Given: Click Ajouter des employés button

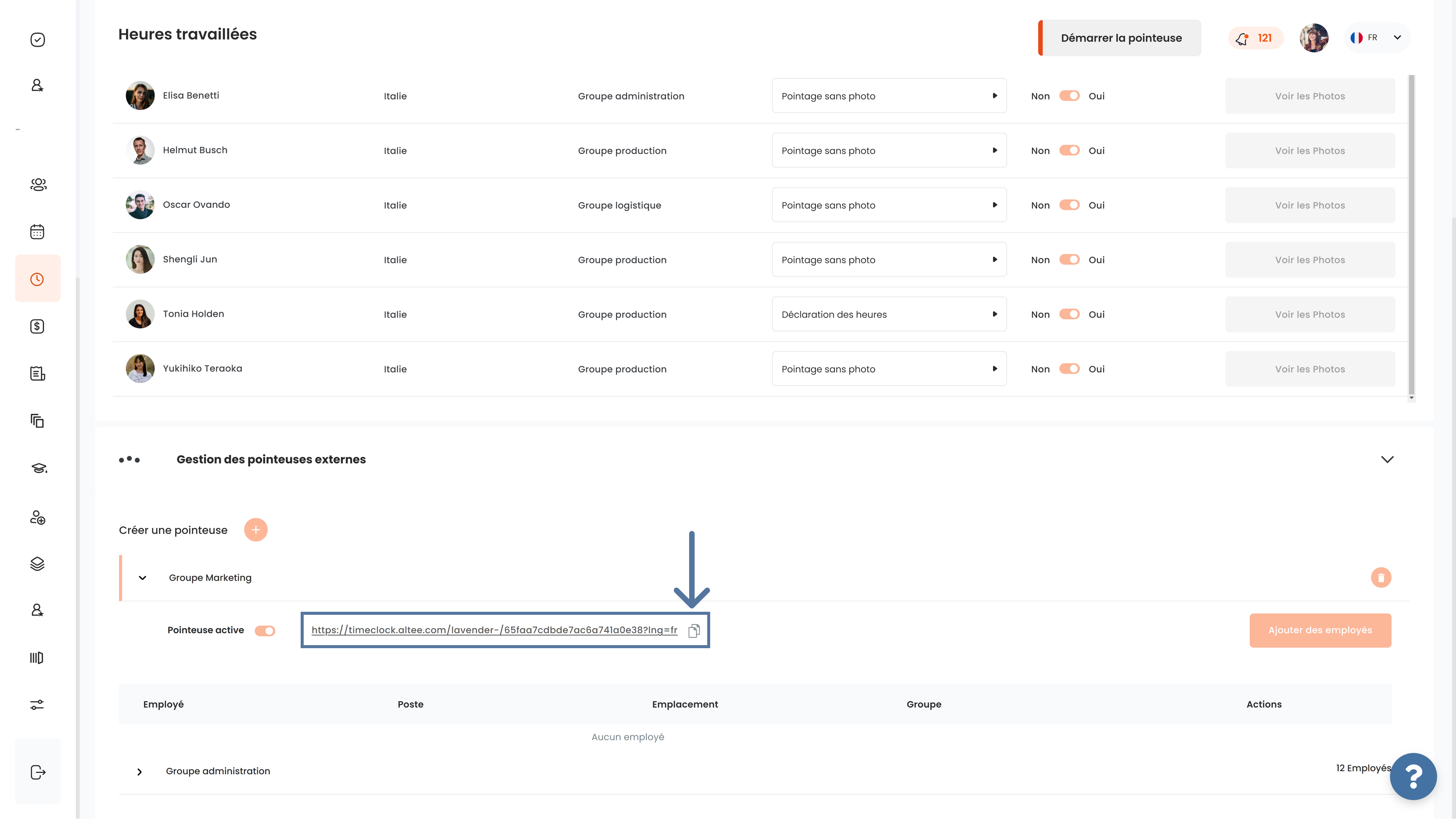Looking at the screenshot, I should point(1320,630).
